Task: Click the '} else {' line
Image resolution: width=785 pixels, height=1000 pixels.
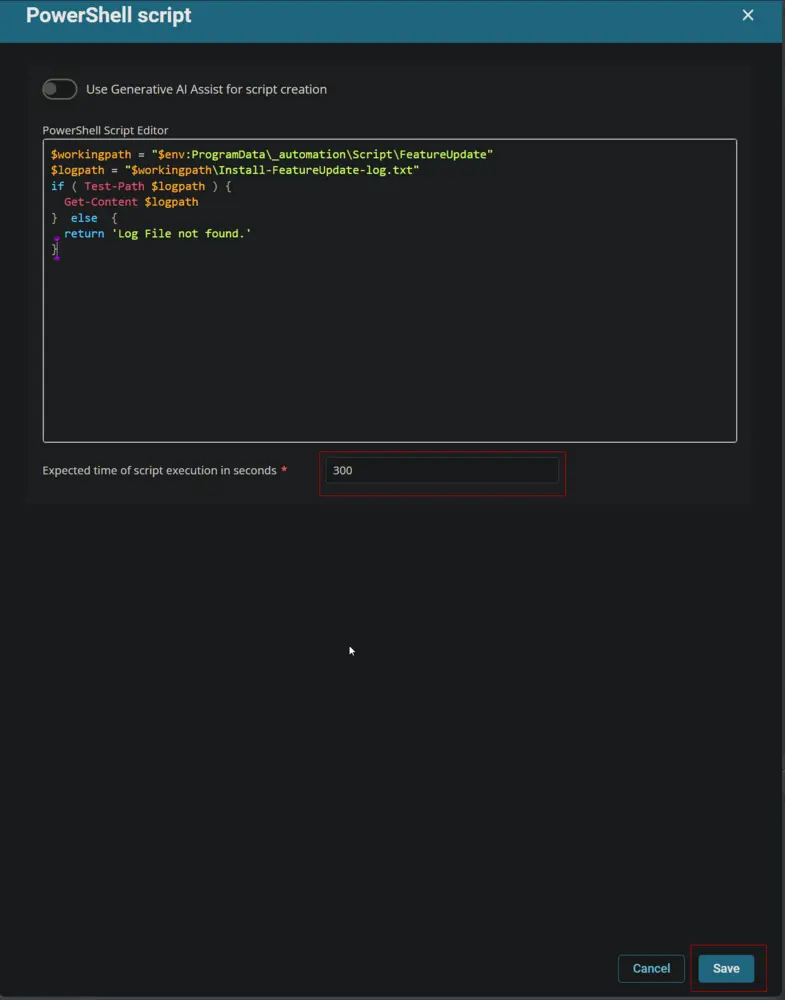Action: (x=84, y=218)
